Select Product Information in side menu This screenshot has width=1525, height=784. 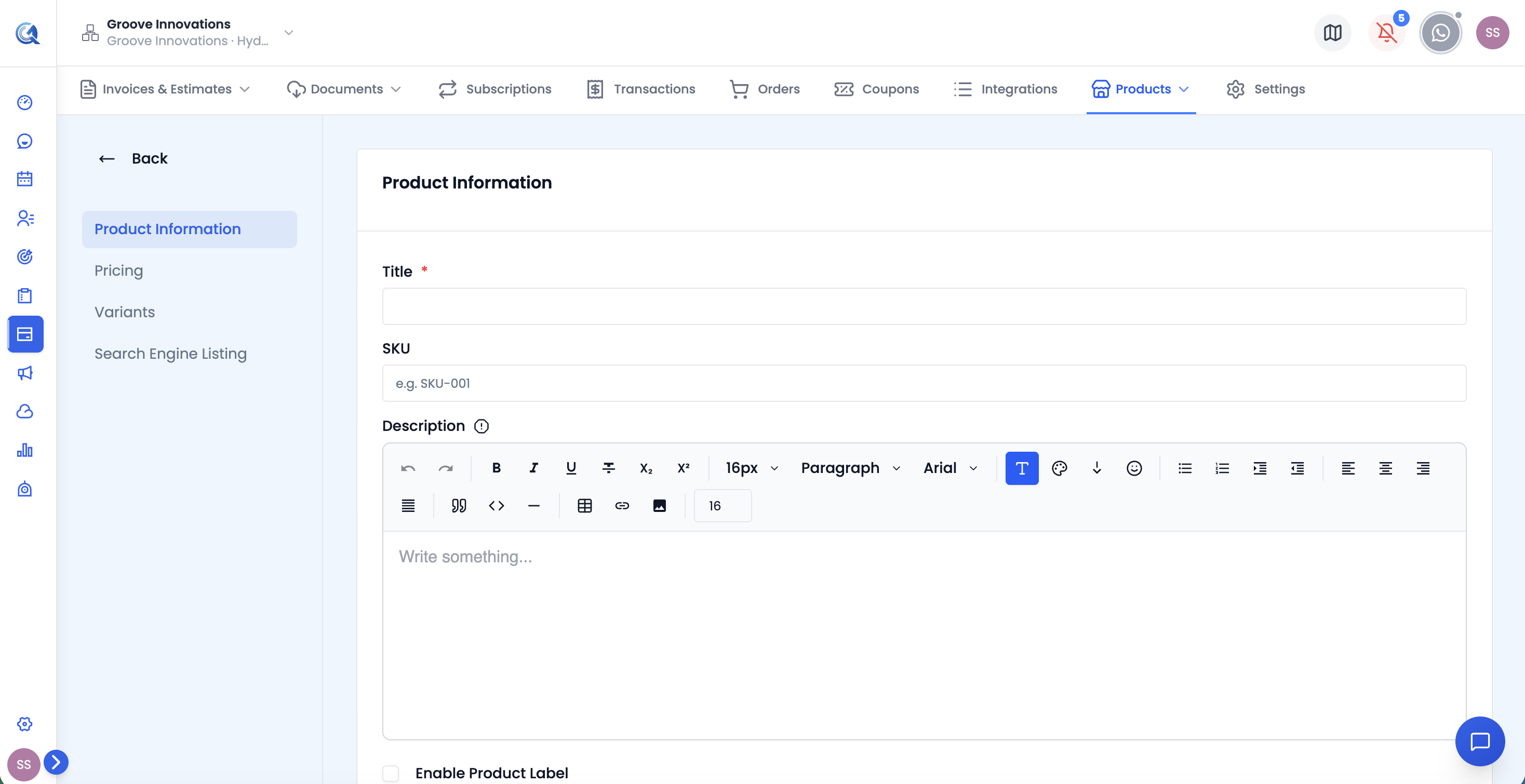point(190,229)
